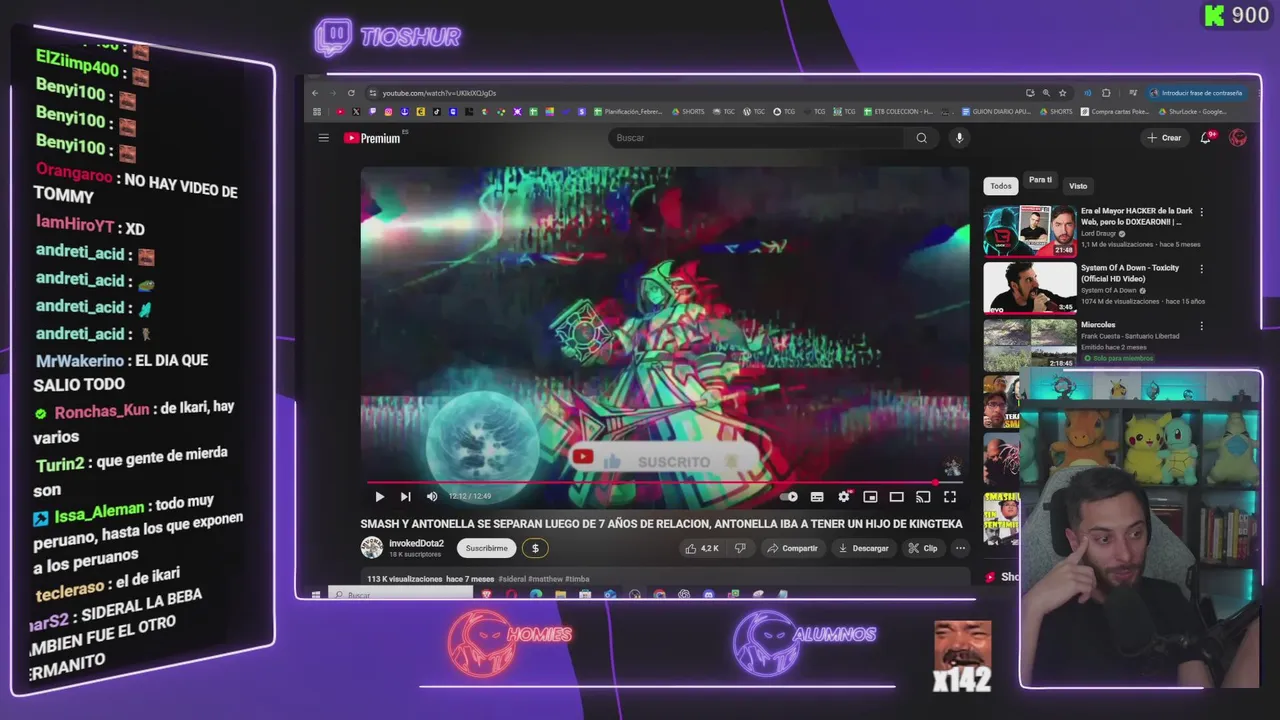Start voice search microphone
This screenshot has height=720, width=1280.
point(959,138)
